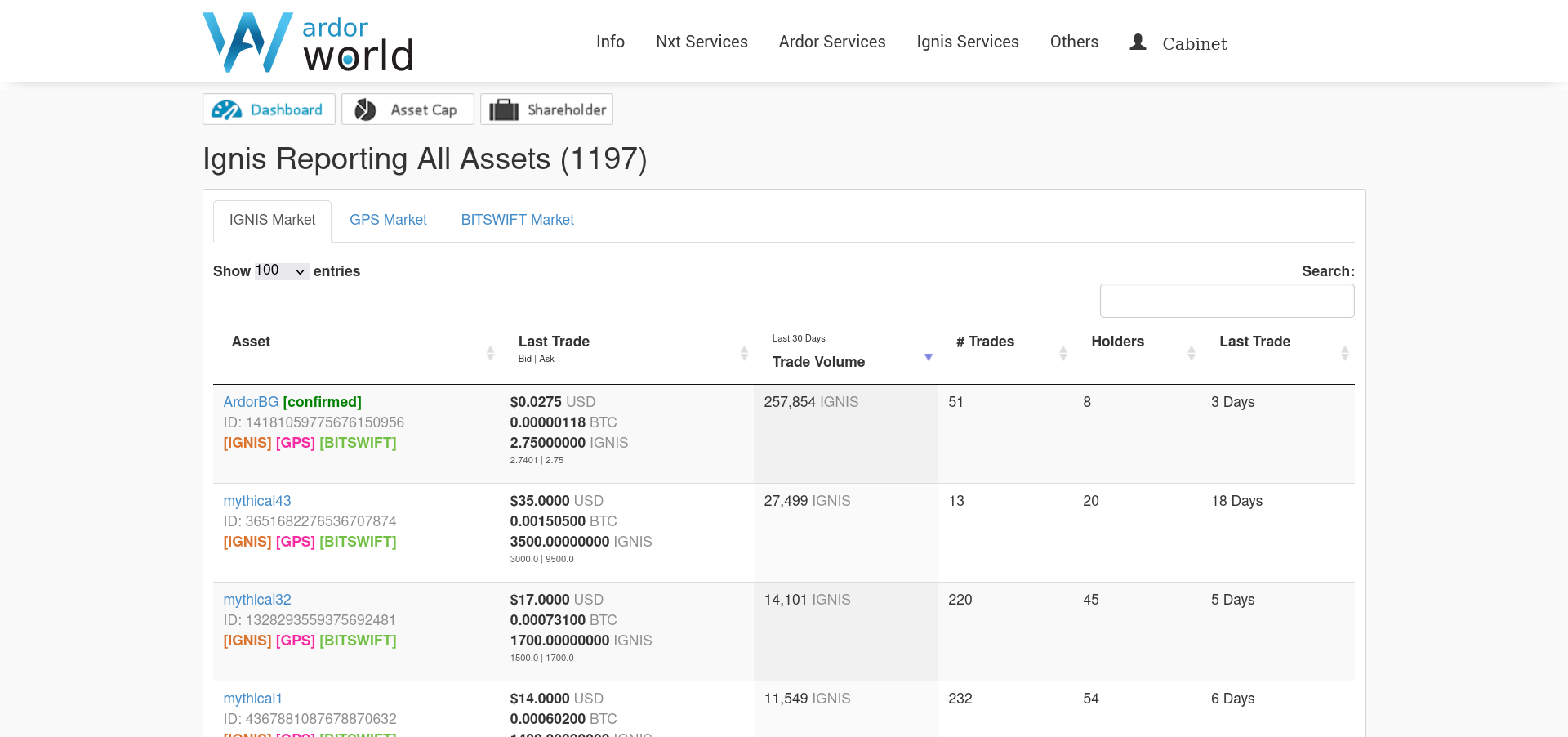Open the ArdorBG asset link
The width and height of the screenshot is (1568, 737).
251,402
